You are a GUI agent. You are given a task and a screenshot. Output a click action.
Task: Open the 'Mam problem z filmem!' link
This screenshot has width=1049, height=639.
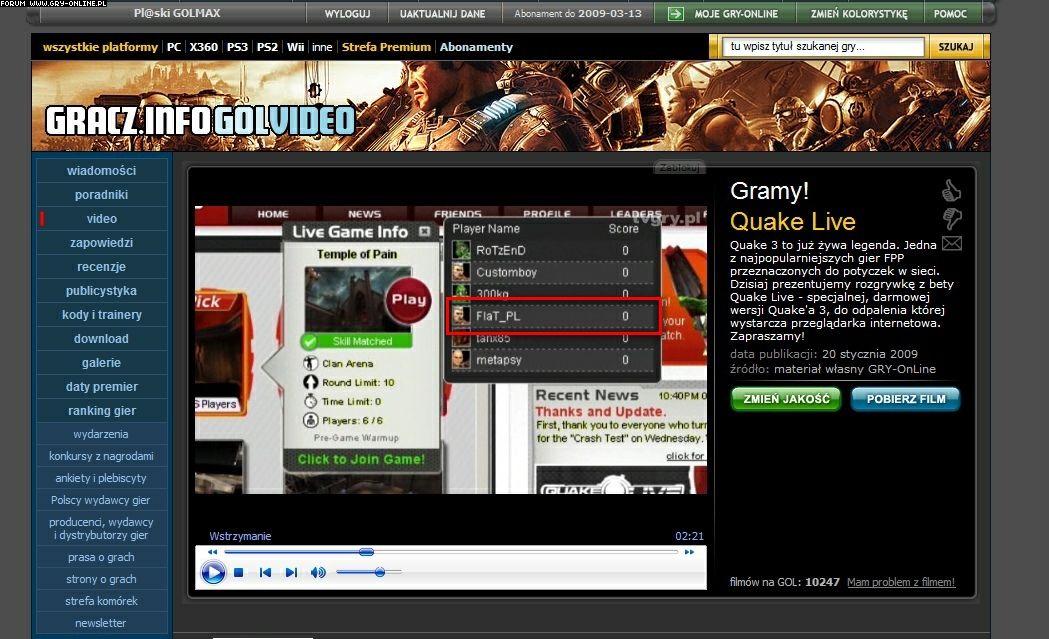900,582
